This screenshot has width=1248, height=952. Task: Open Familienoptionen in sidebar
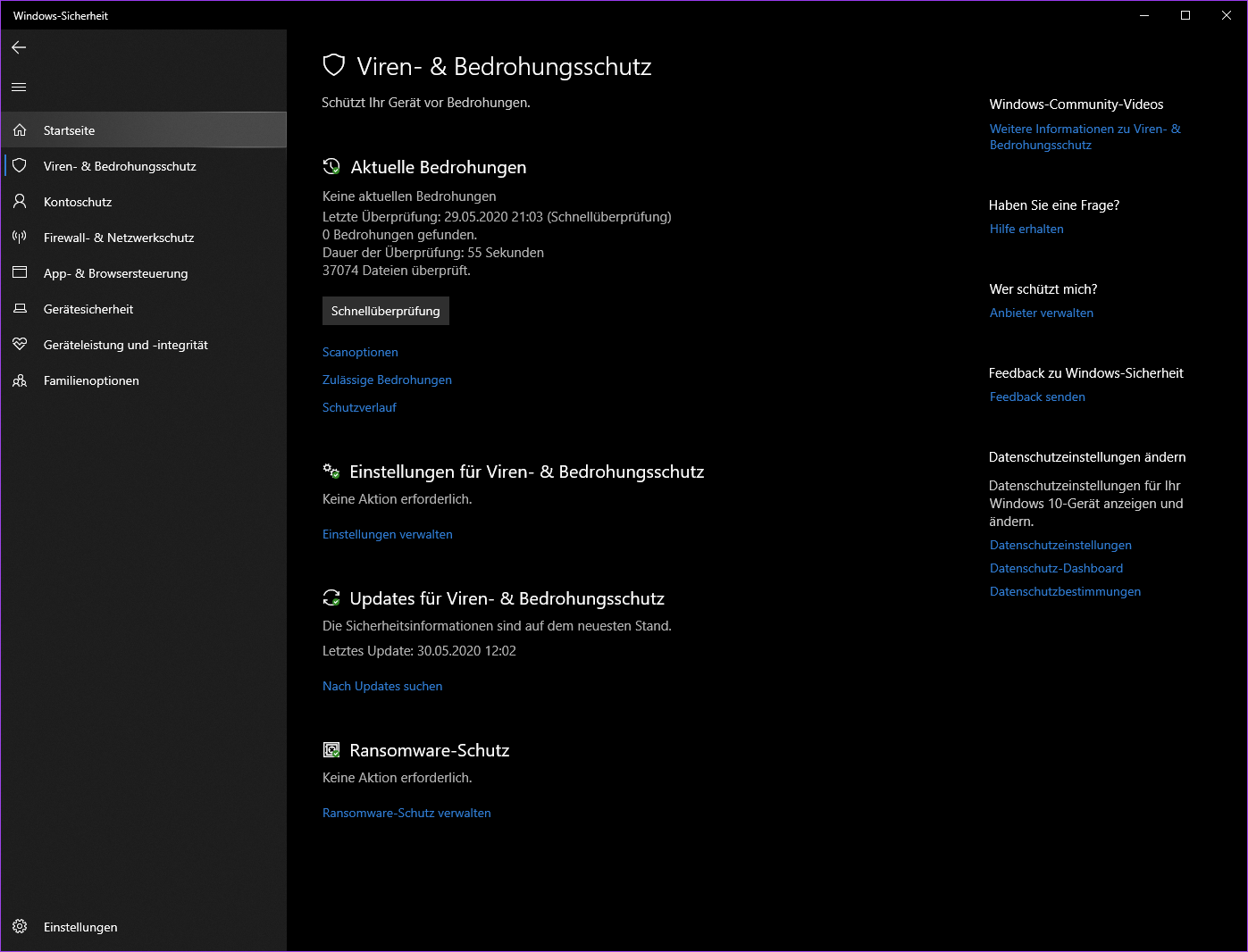tap(144, 380)
